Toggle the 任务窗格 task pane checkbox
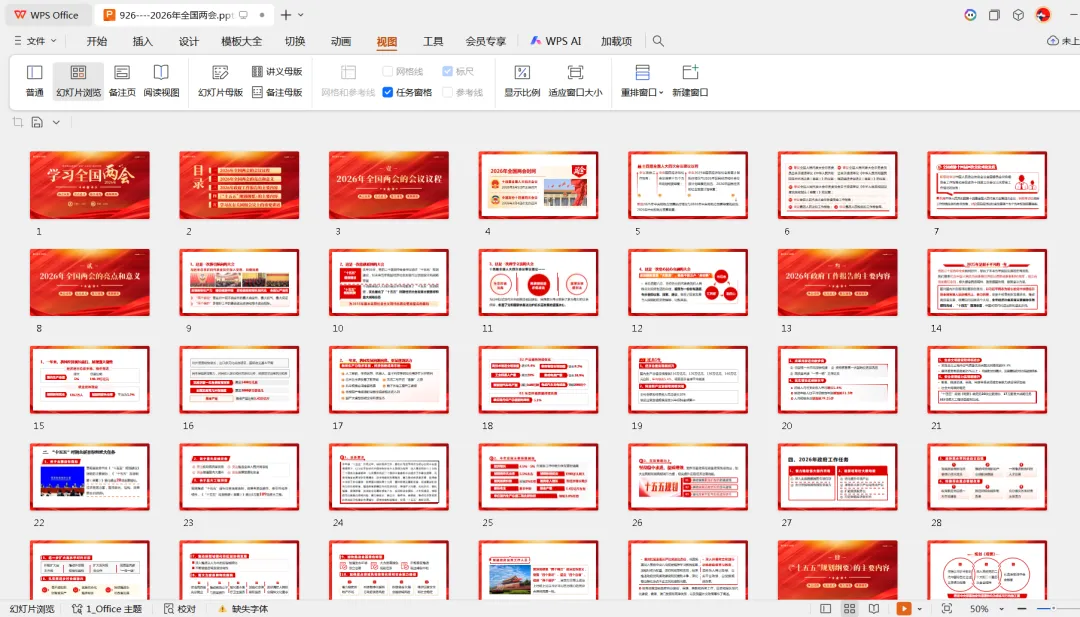 tap(407, 92)
